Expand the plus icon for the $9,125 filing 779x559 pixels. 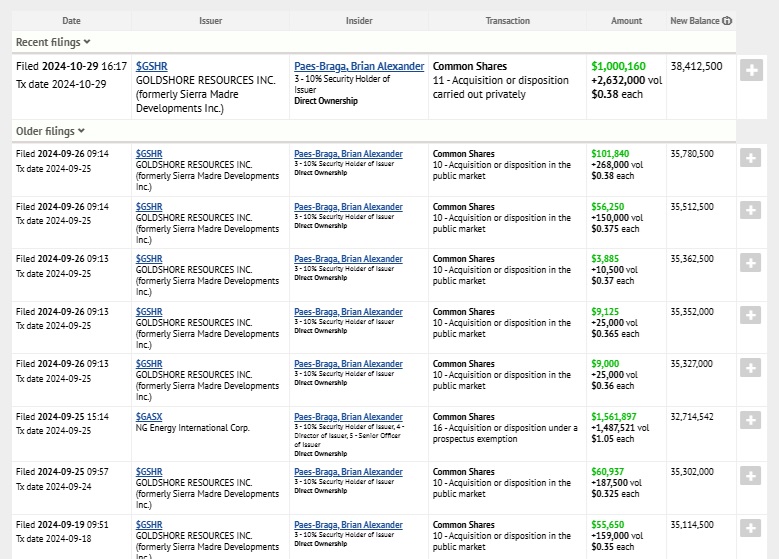[x=750, y=315]
